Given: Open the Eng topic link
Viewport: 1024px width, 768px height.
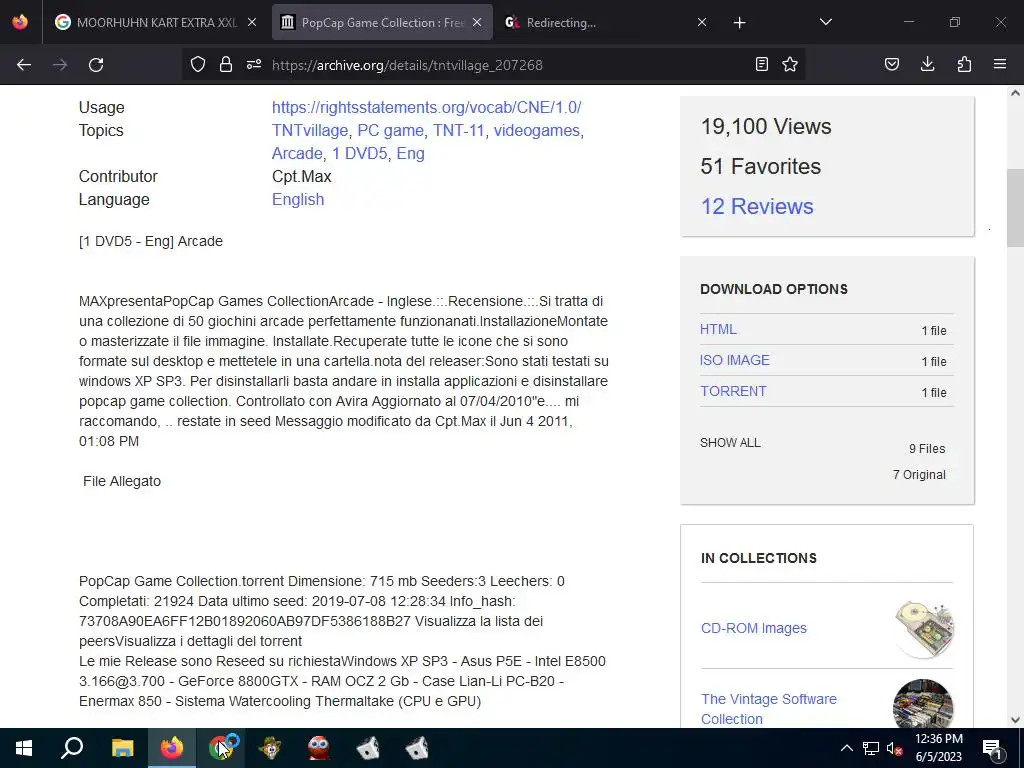Looking at the screenshot, I should pos(410,153).
